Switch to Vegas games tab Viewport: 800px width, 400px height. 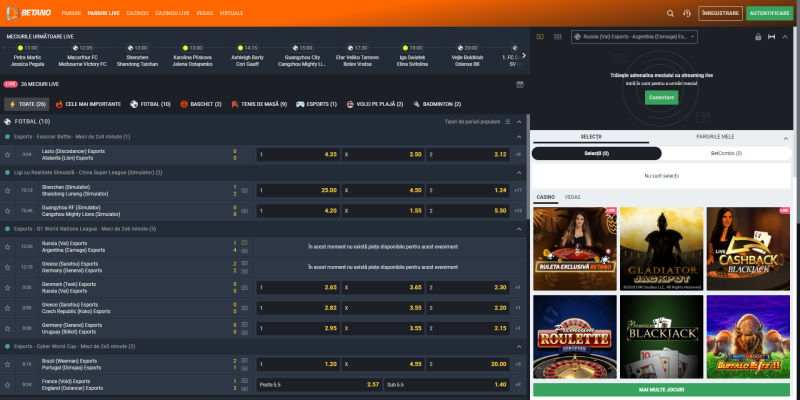(572, 197)
